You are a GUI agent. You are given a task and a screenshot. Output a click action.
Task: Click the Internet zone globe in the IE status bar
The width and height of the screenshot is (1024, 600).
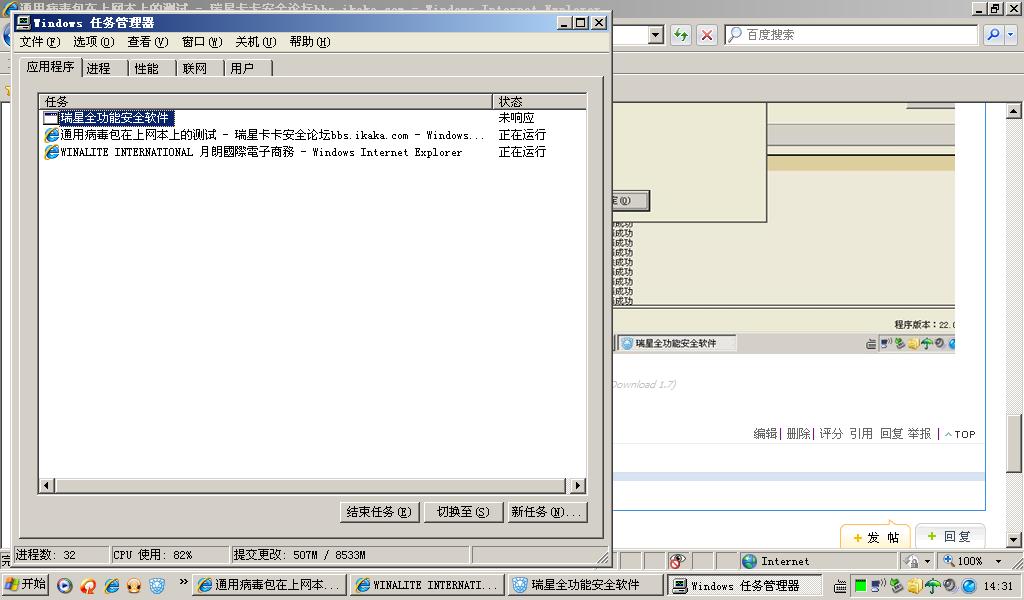click(750, 561)
